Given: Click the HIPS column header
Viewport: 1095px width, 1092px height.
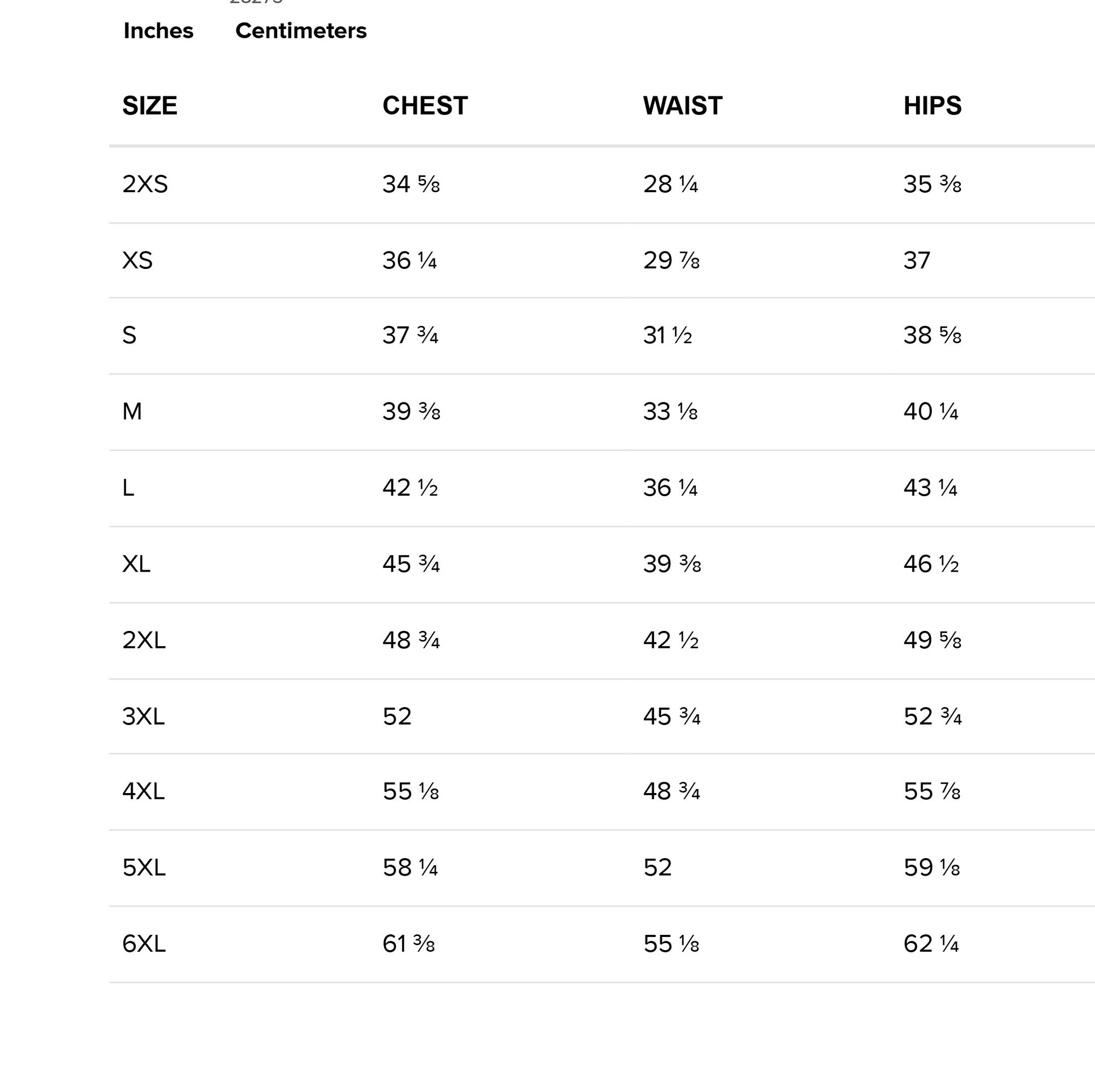Looking at the screenshot, I should (x=932, y=106).
